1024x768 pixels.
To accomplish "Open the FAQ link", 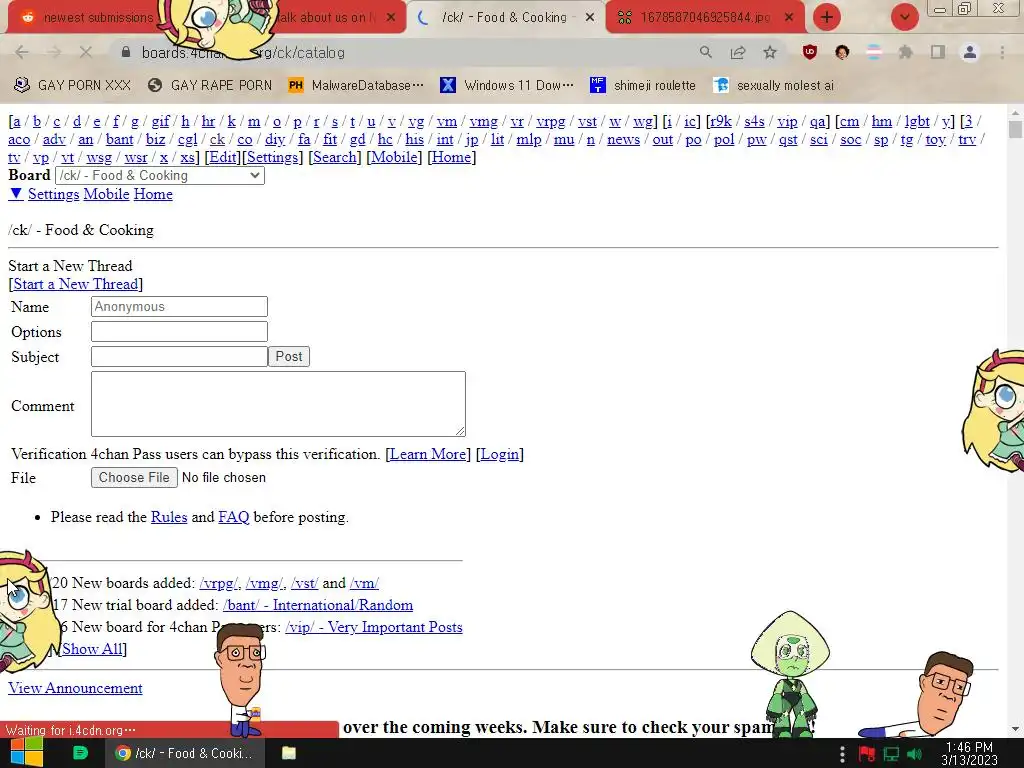I will [x=234, y=517].
